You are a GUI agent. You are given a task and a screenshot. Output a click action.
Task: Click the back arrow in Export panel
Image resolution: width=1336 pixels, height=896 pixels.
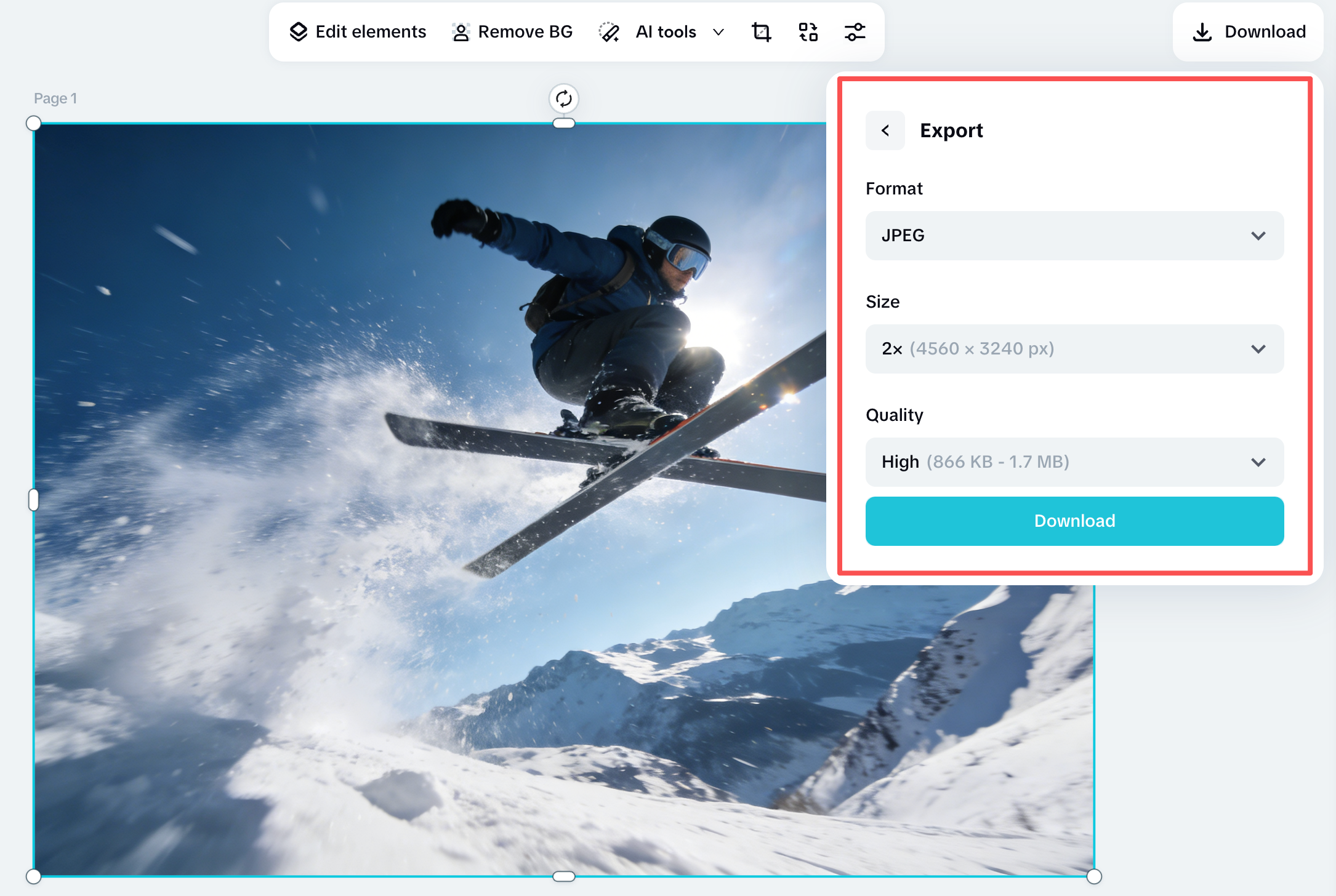tap(885, 130)
